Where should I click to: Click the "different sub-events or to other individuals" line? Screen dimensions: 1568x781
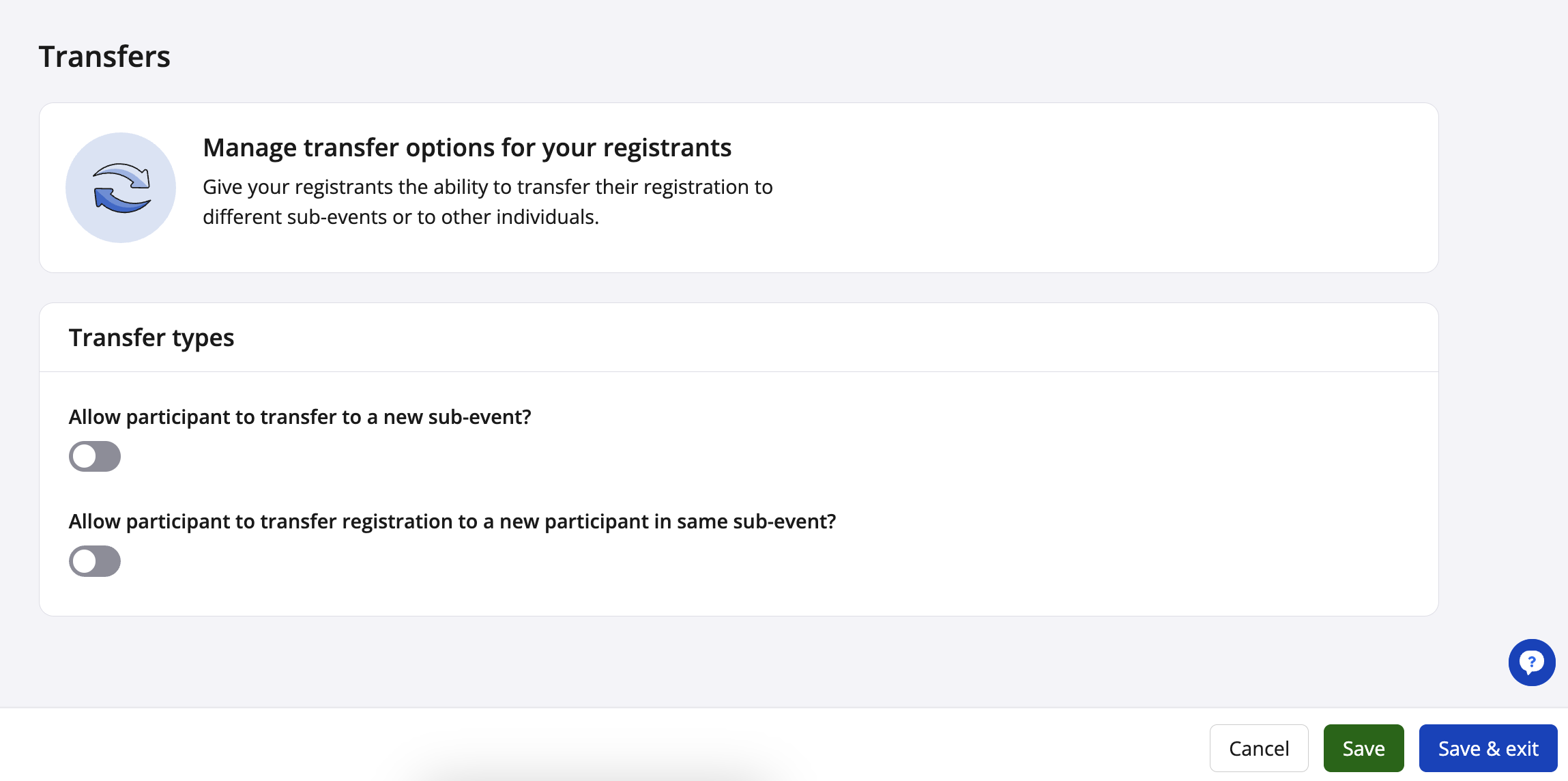pyautogui.click(x=401, y=217)
